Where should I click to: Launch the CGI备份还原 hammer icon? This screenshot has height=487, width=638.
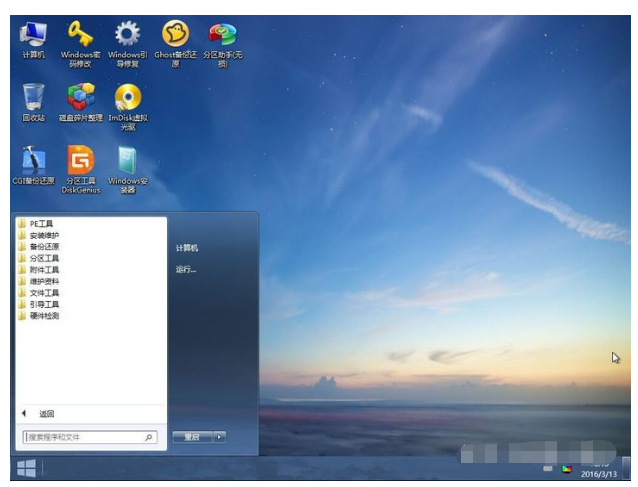(x=33, y=160)
